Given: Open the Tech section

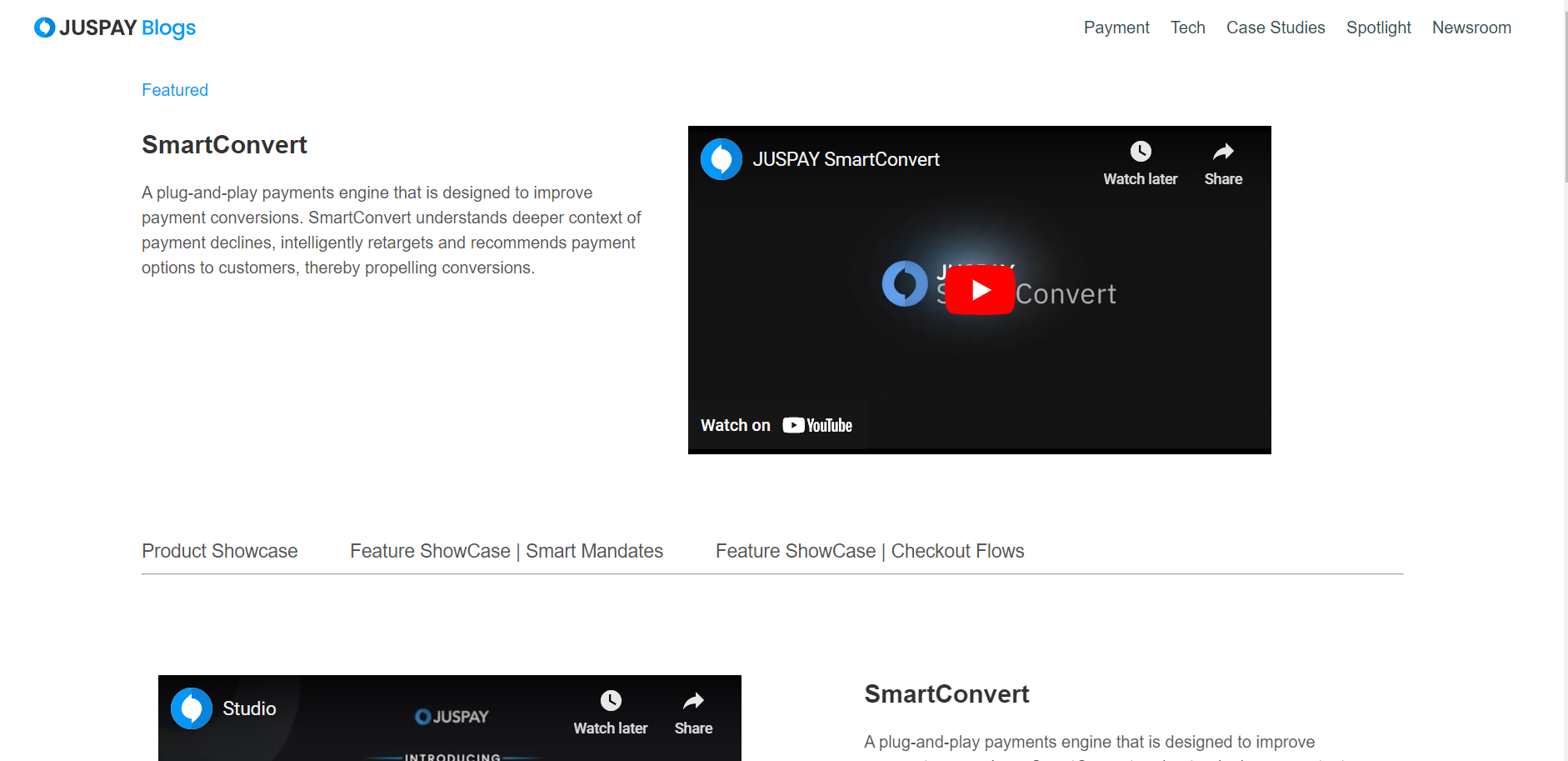Looking at the screenshot, I should pos(1187,28).
